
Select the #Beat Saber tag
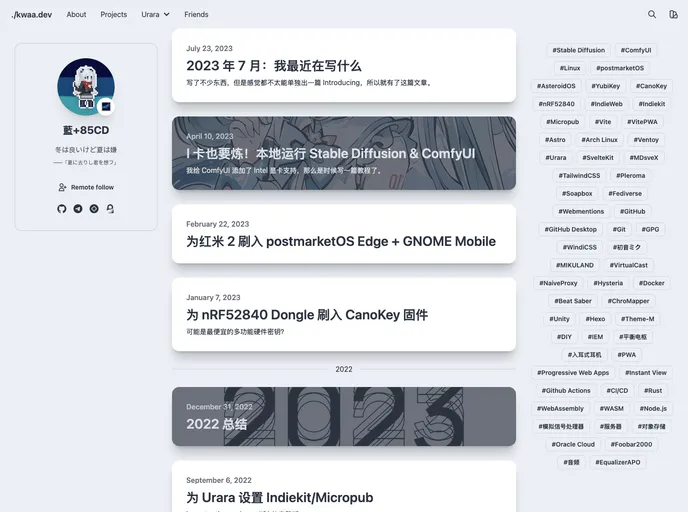[x=573, y=301]
